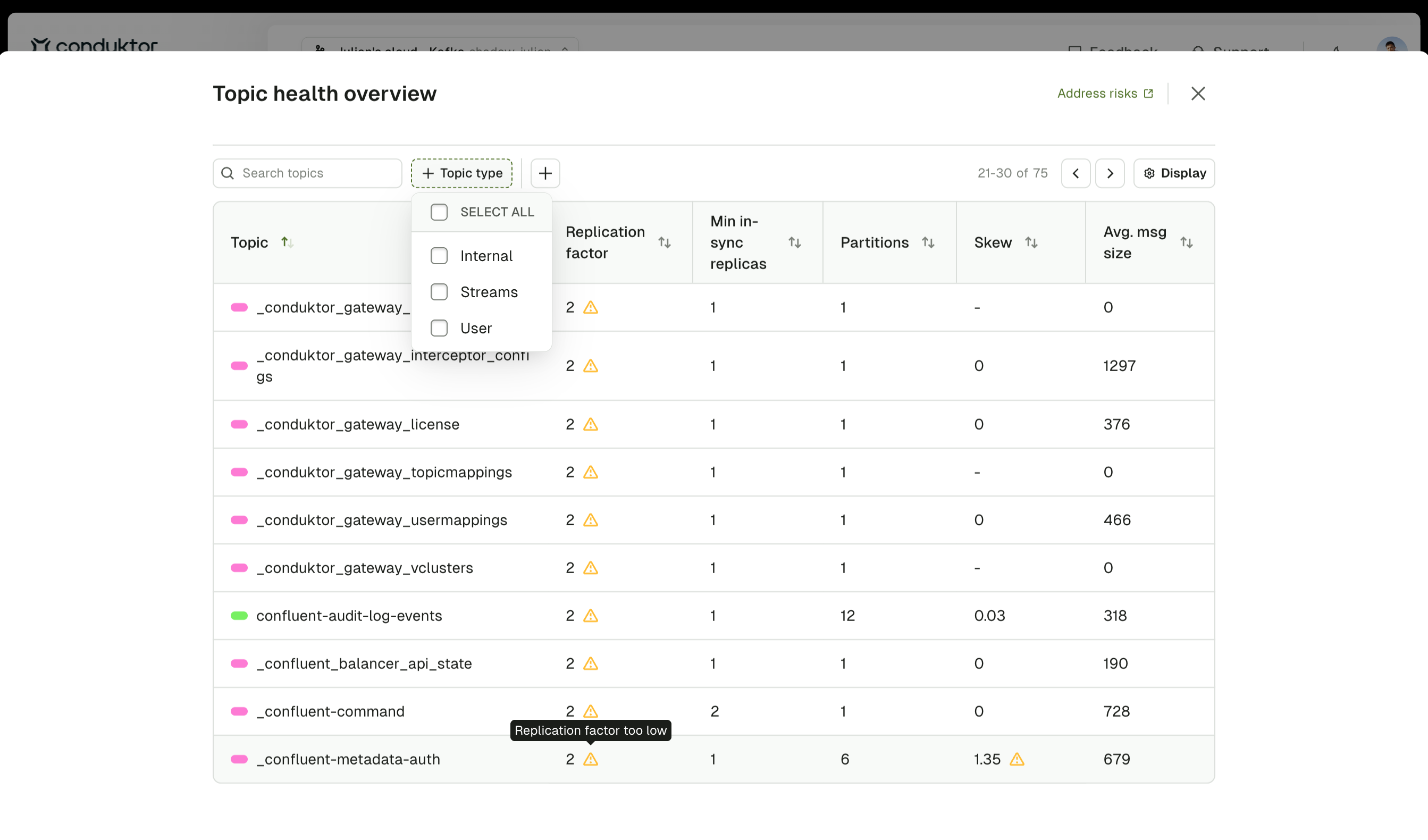
Task: Open the search topics magnifier icon
Action: click(x=228, y=173)
